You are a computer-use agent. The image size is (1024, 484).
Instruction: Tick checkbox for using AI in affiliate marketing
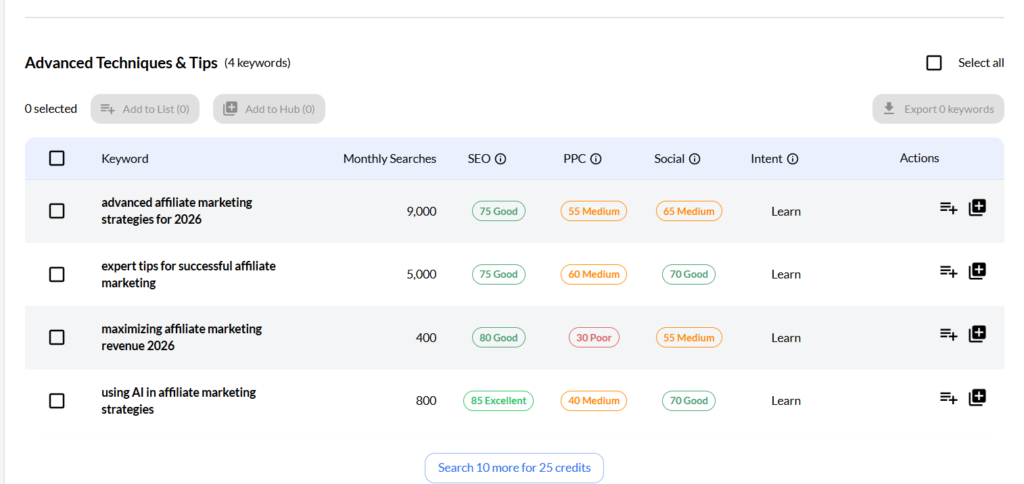click(57, 401)
